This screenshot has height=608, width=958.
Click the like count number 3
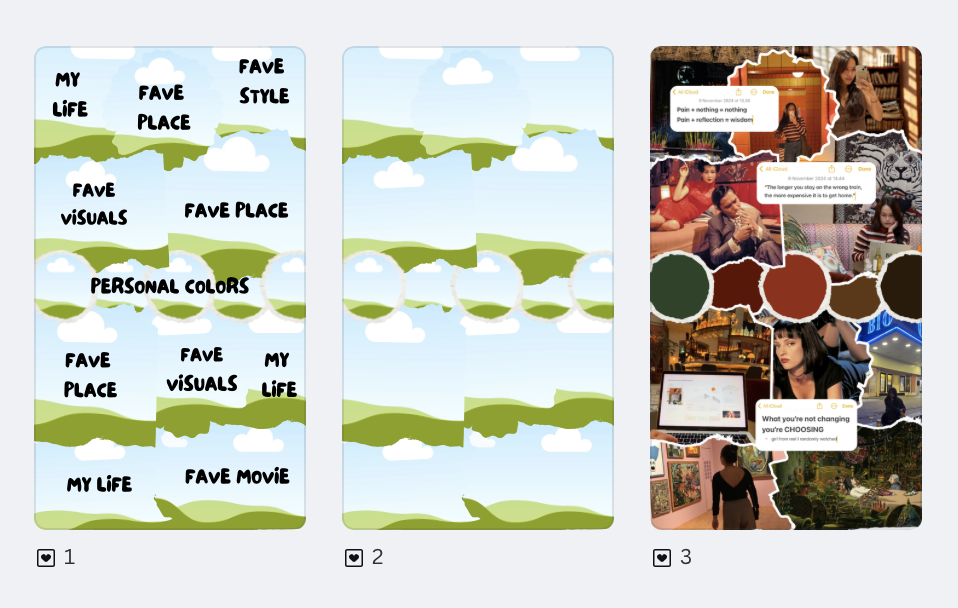(x=686, y=557)
